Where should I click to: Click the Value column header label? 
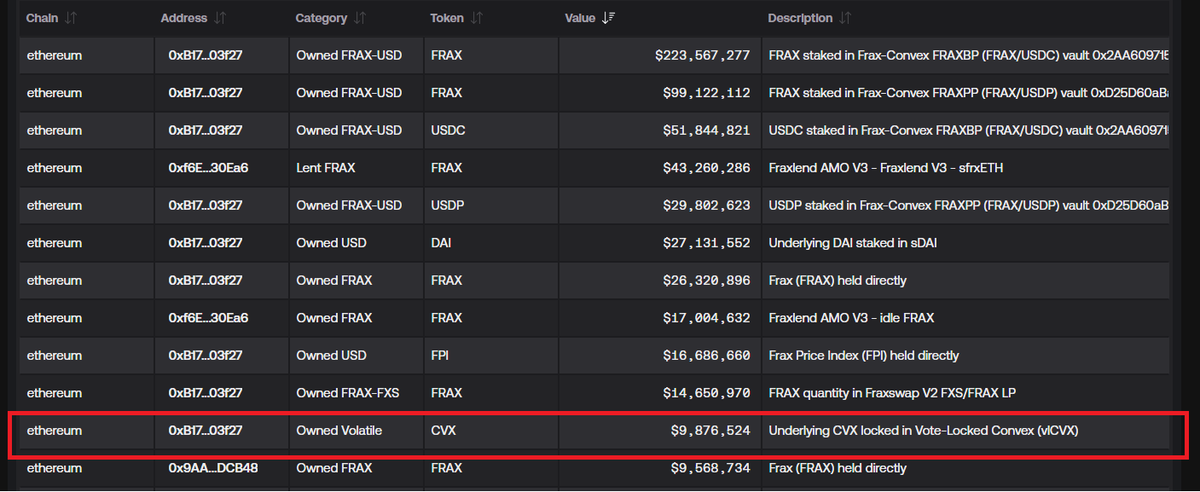[580, 18]
